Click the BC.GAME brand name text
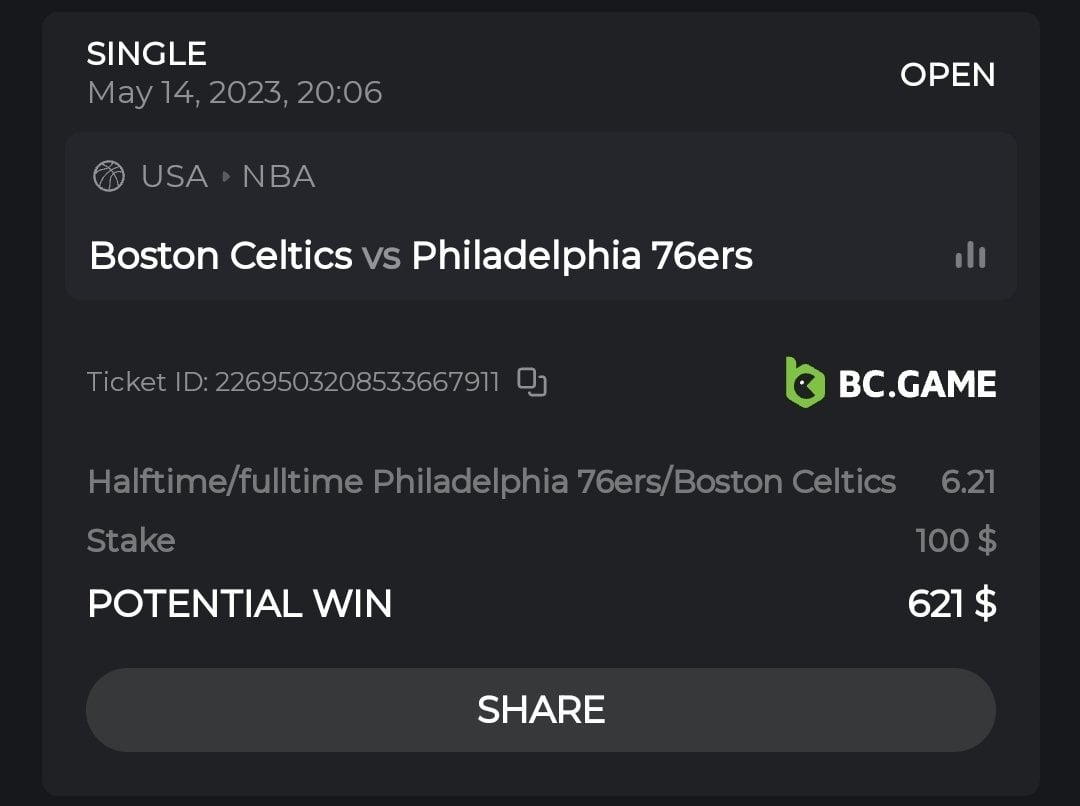The image size is (1080, 806). (x=917, y=384)
